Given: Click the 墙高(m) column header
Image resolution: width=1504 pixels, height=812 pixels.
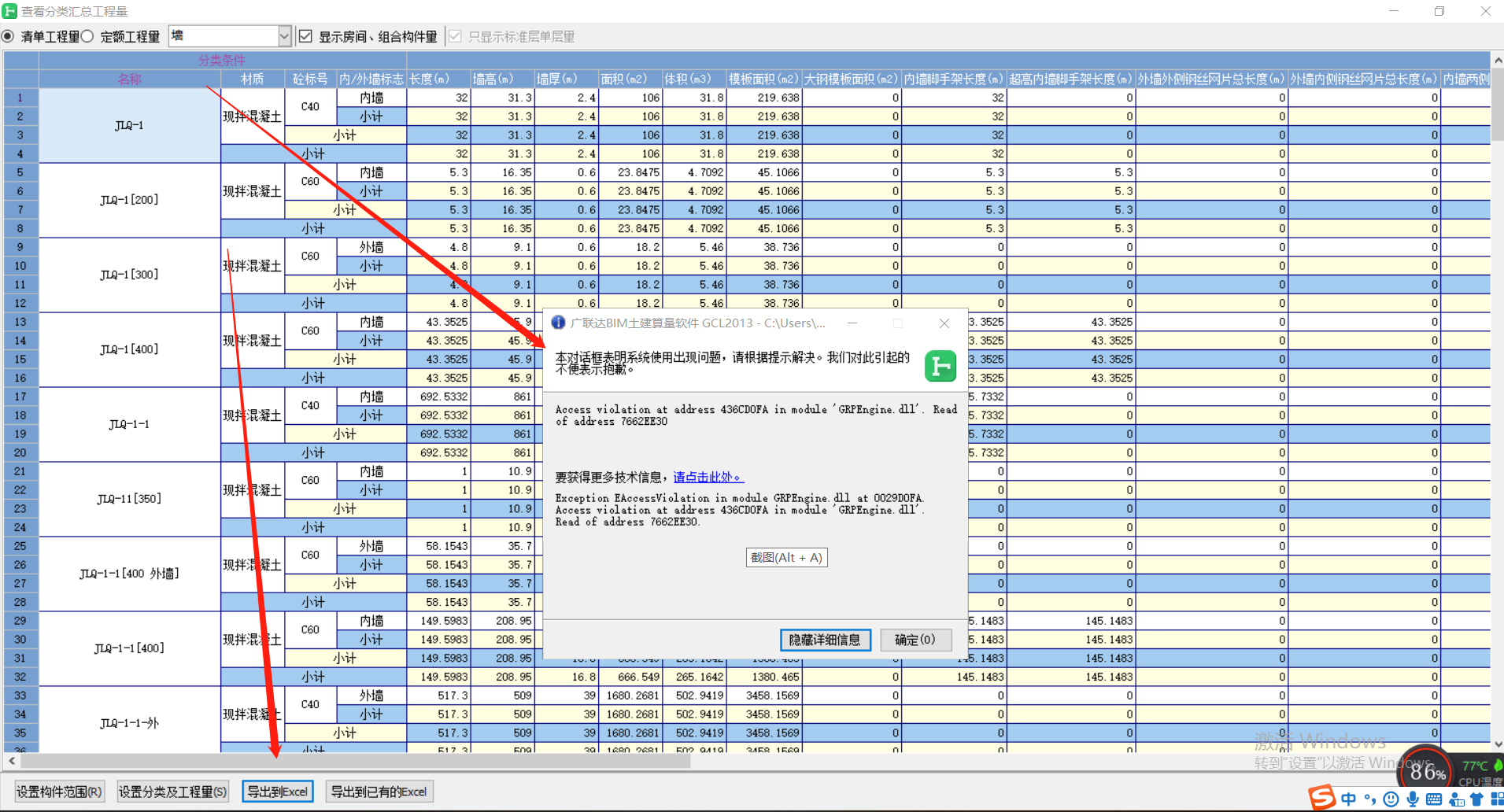Looking at the screenshot, I should [502, 79].
